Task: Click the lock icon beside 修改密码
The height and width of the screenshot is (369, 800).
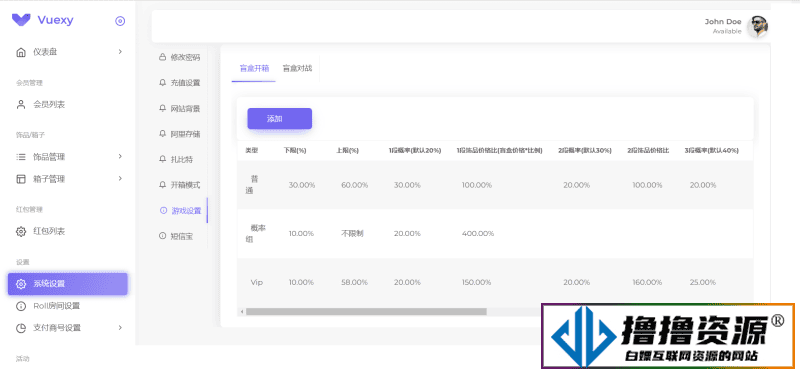Action: click(x=163, y=57)
